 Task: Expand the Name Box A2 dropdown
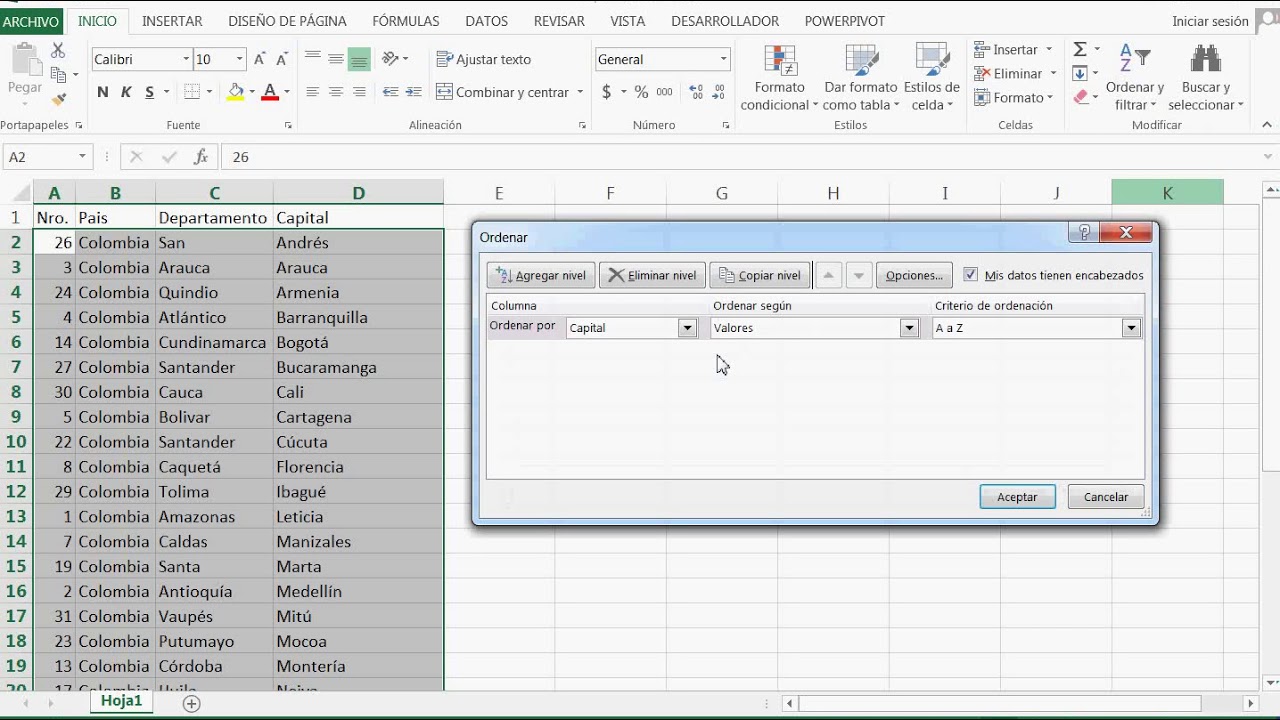pos(82,157)
